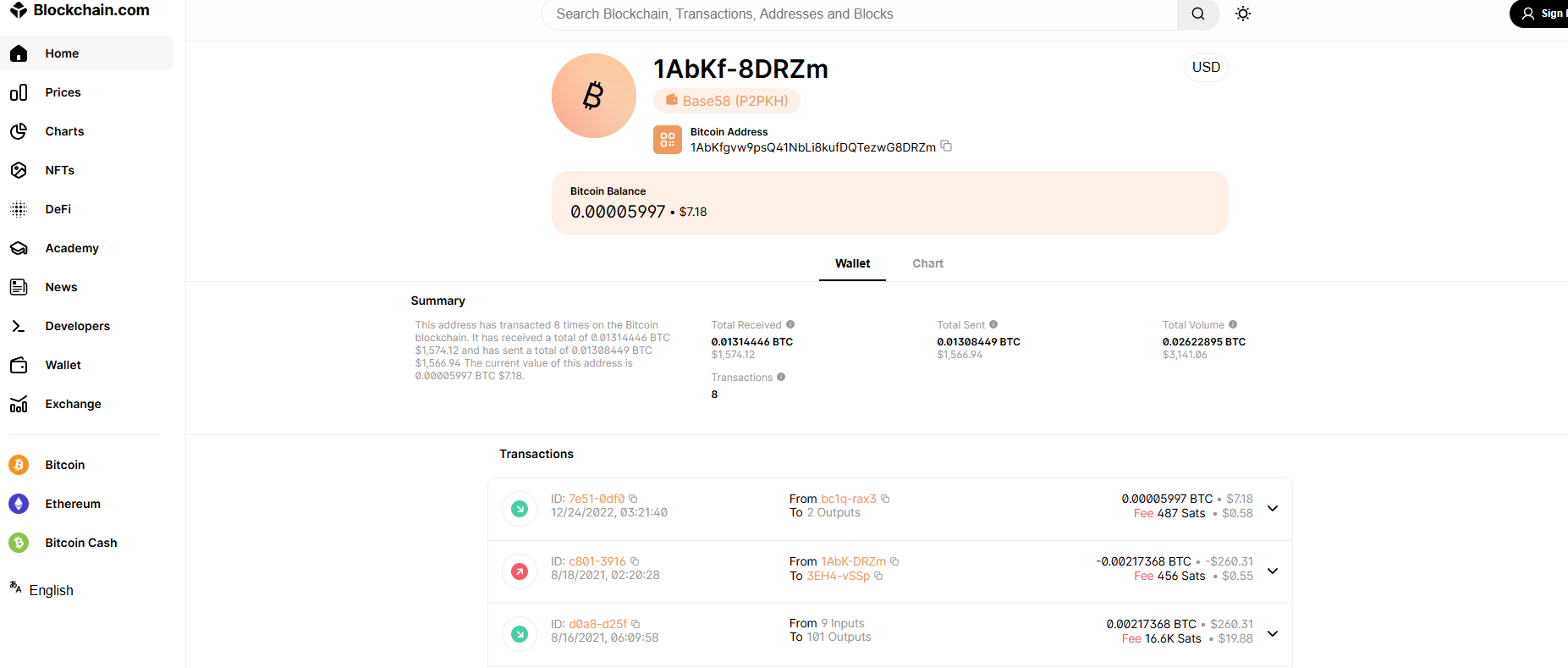Copy transaction ID 7e51-0df0
This screenshot has height=668, width=1568.
(x=633, y=499)
